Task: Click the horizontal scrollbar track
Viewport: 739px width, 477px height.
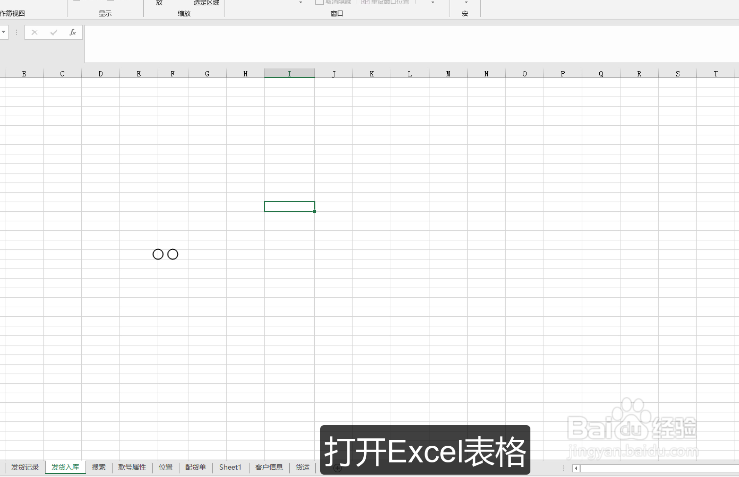Action: (659, 468)
